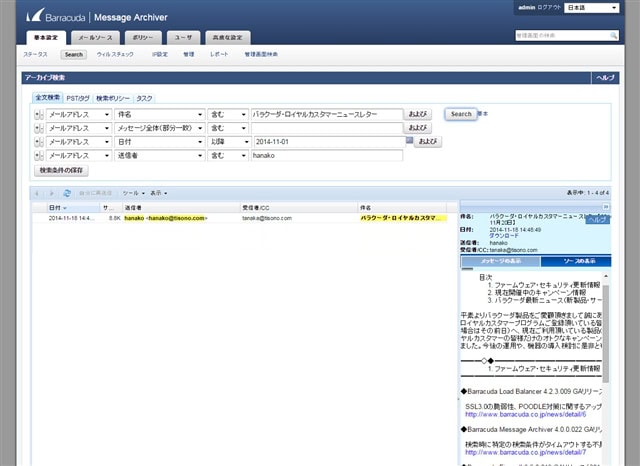
Task: Go to next results page arrow
Action: pyautogui.click(x=51, y=193)
